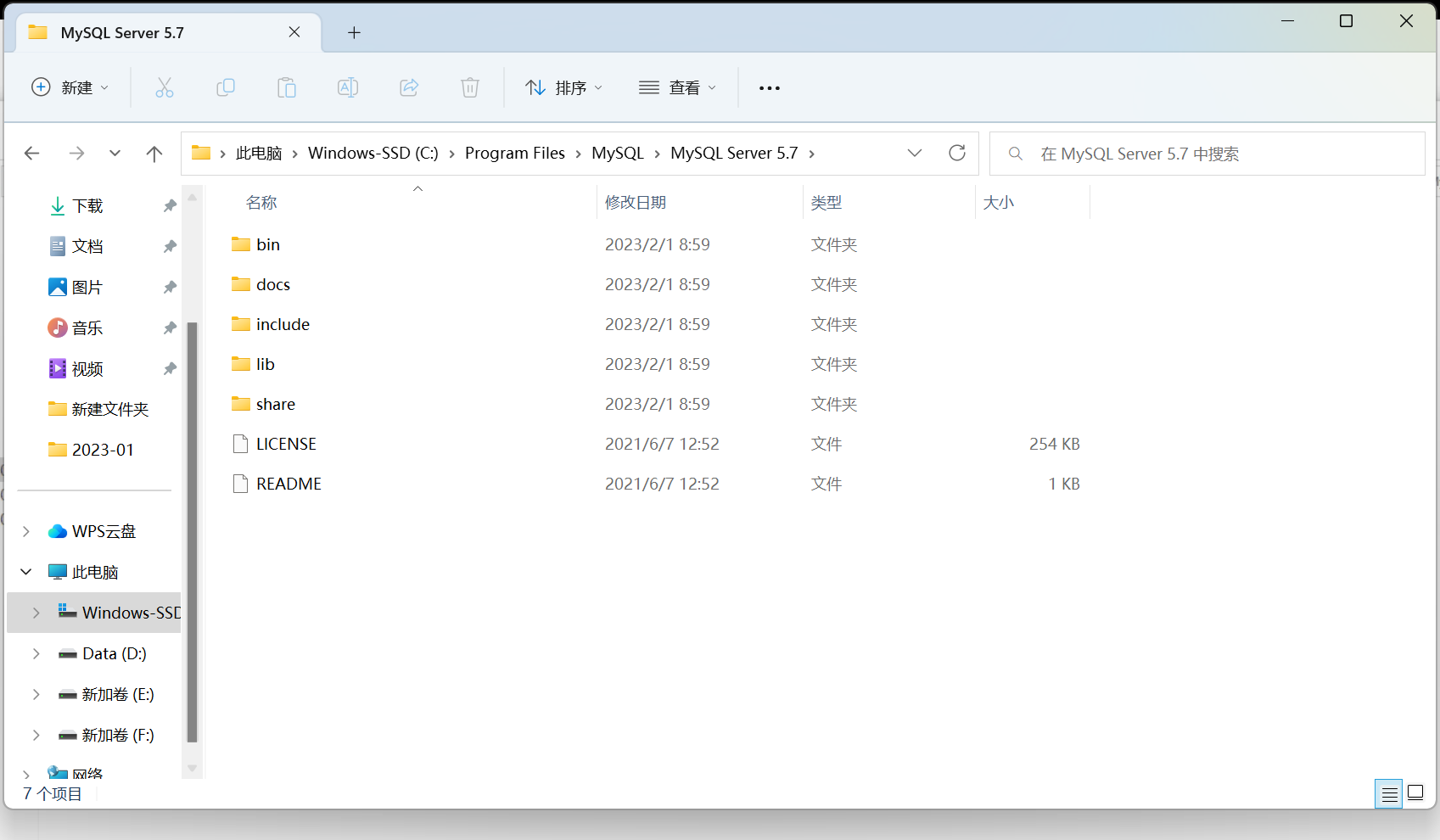1440x840 pixels.
Task: Click navigation pane scroll-down arrow
Action: [x=192, y=768]
